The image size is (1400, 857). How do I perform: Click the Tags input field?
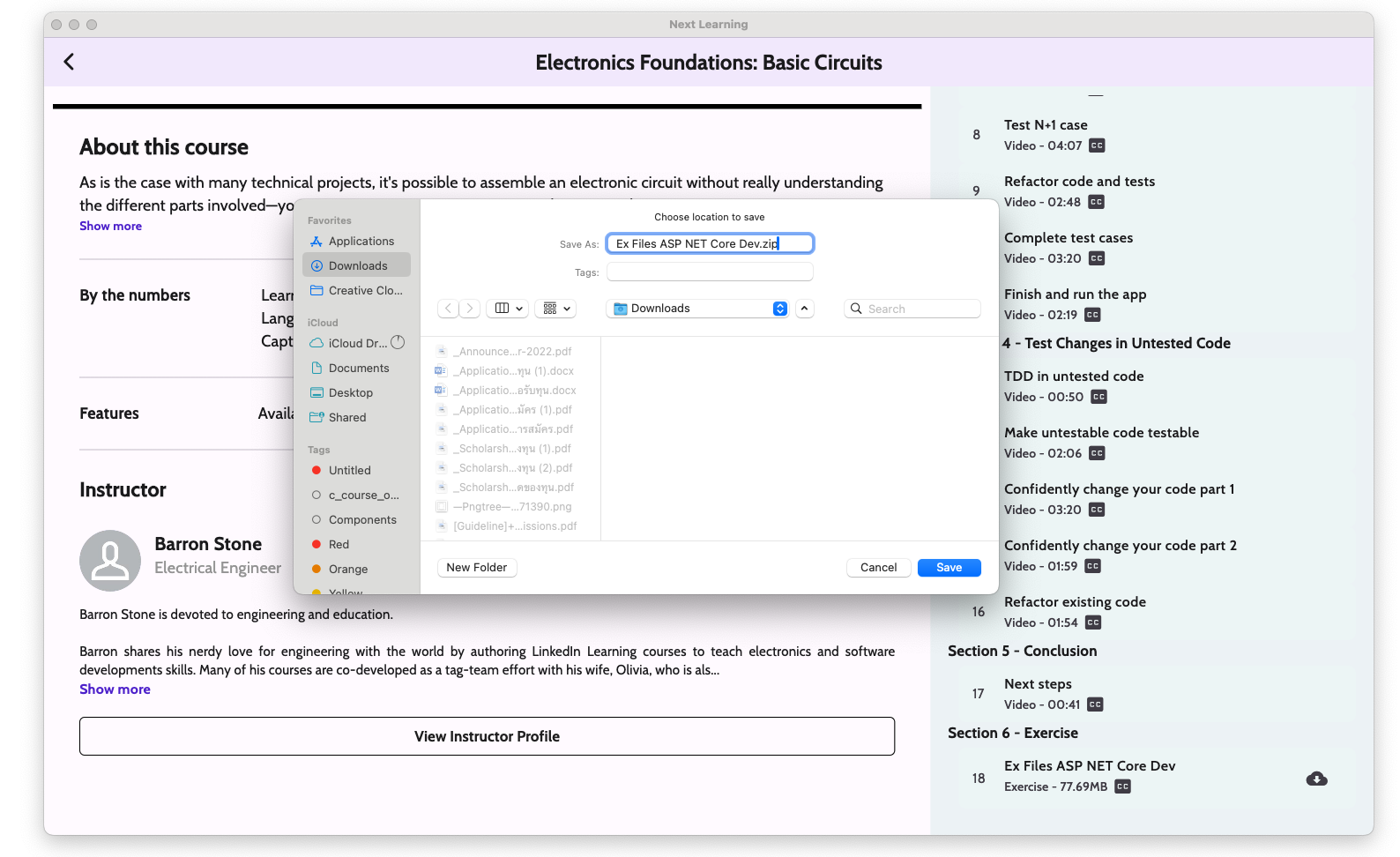tap(710, 272)
